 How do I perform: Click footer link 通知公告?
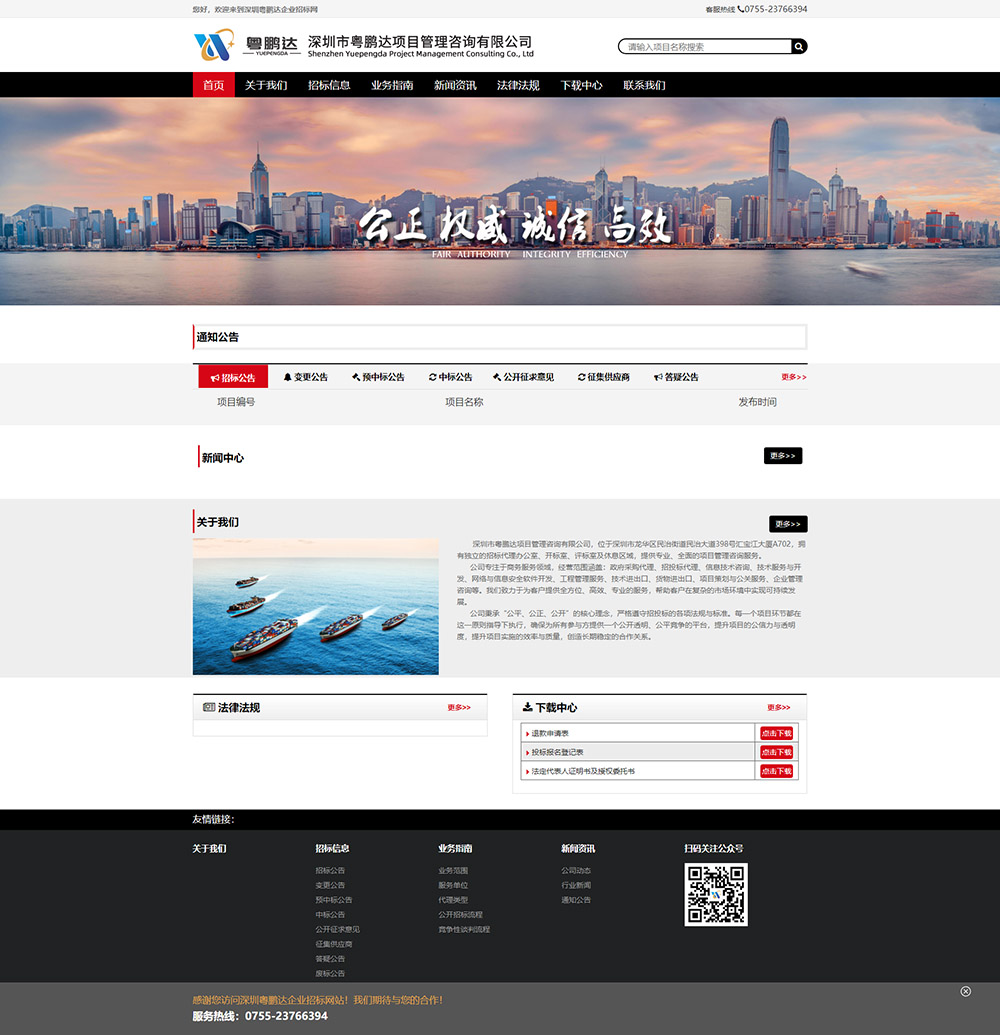click(x=576, y=900)
